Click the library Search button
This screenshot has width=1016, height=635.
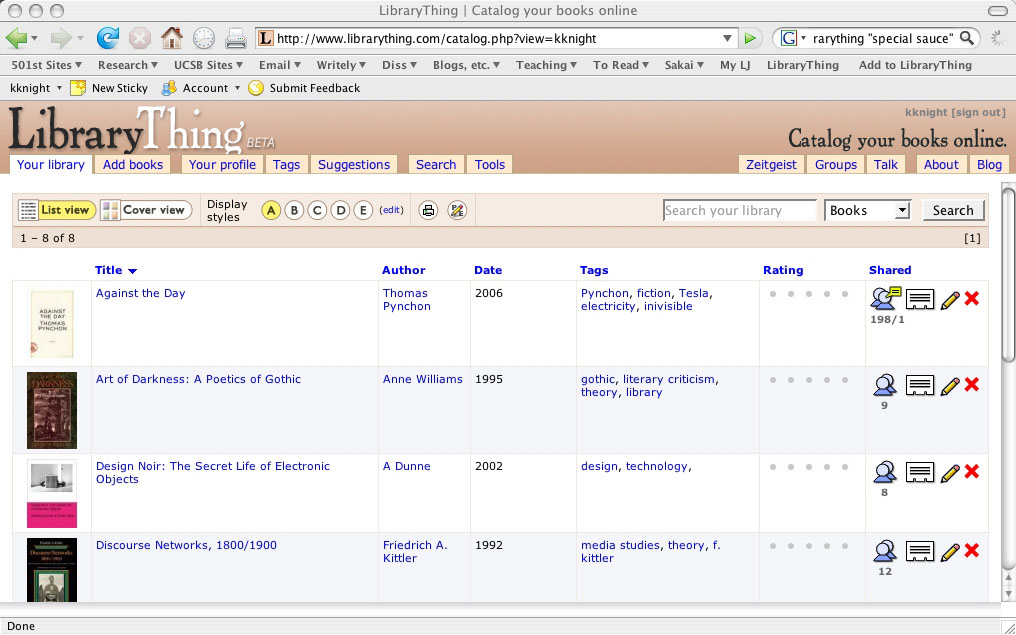point(953,211)
